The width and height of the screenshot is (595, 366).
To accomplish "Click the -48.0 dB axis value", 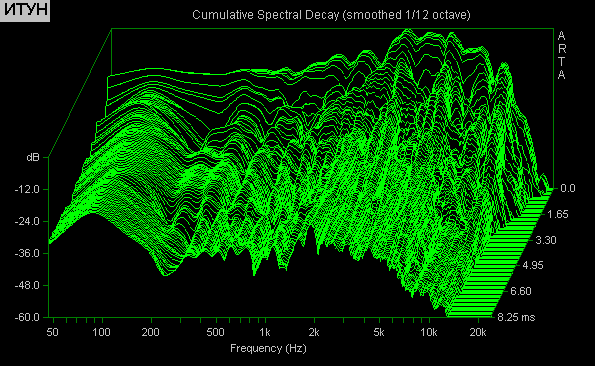I will (27, 285).
